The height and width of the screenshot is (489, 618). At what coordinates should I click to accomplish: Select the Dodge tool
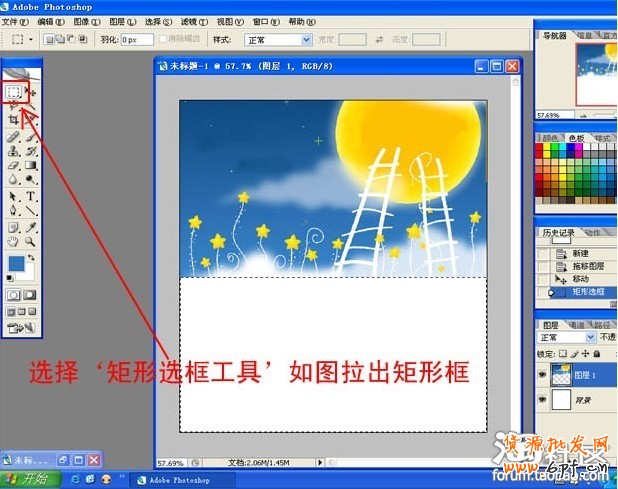point(31,180)
